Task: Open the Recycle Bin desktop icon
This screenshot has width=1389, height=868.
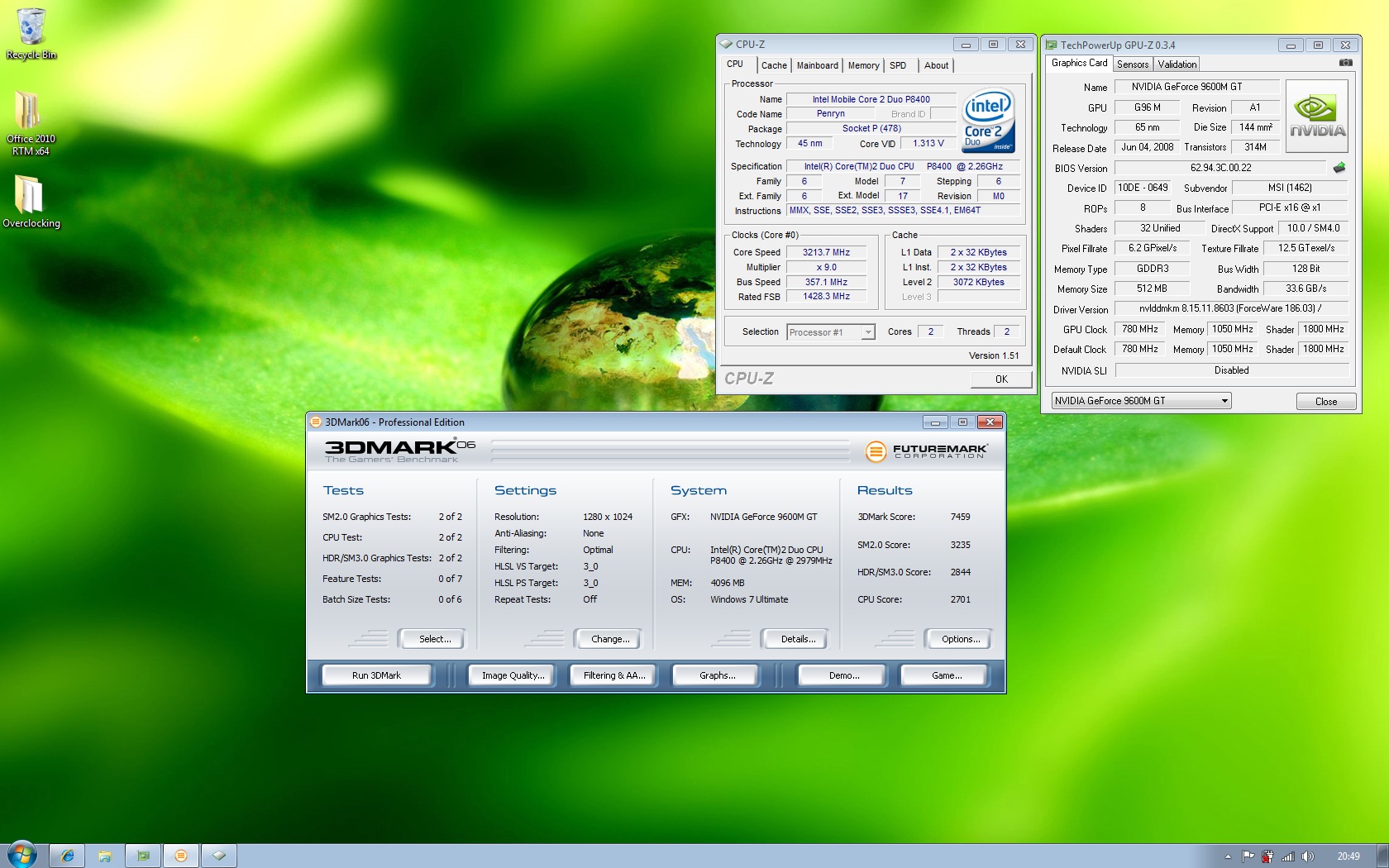Action: pos(31,33)
